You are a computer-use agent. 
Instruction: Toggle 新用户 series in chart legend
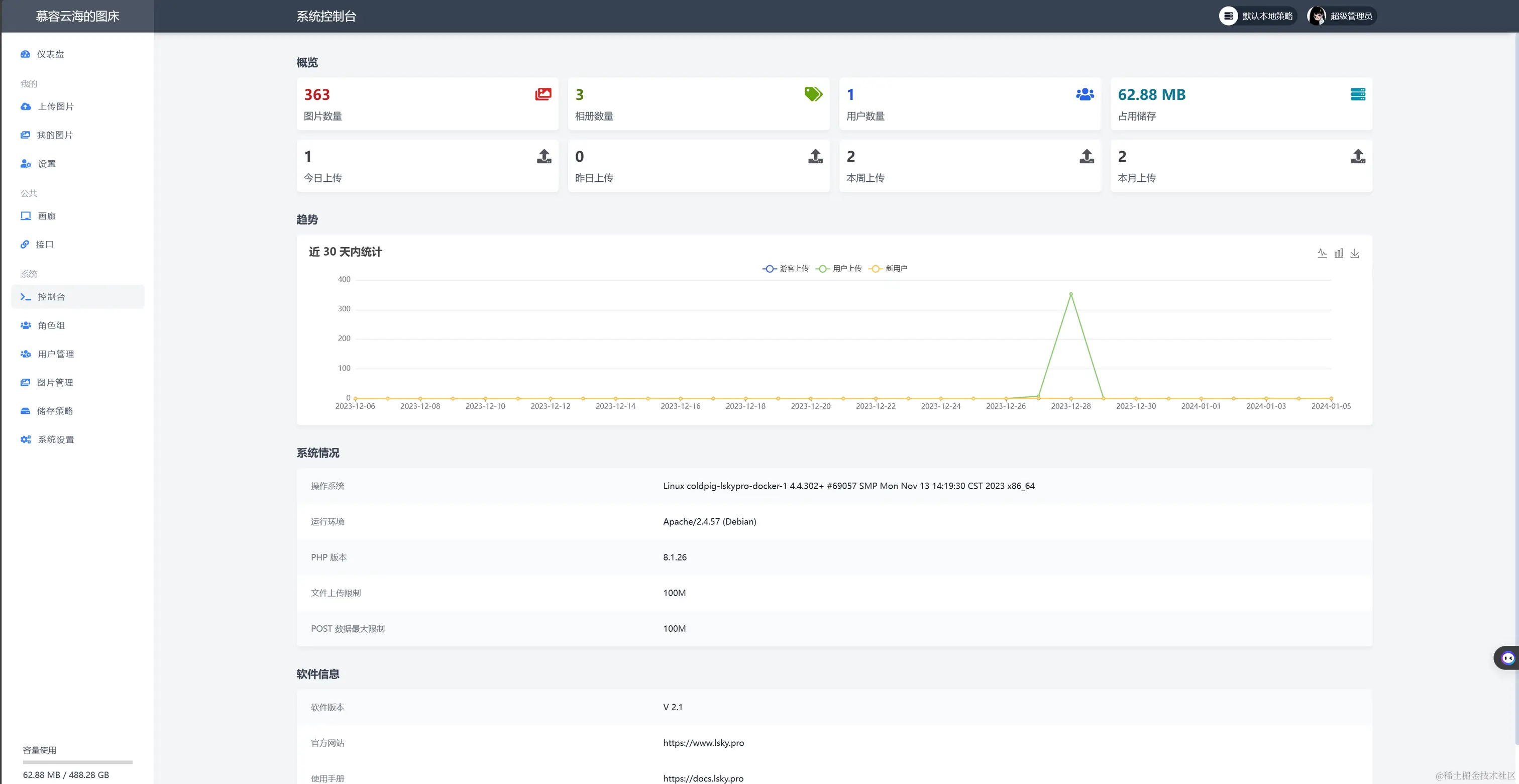pyautogui.click(x=889, y=268)
